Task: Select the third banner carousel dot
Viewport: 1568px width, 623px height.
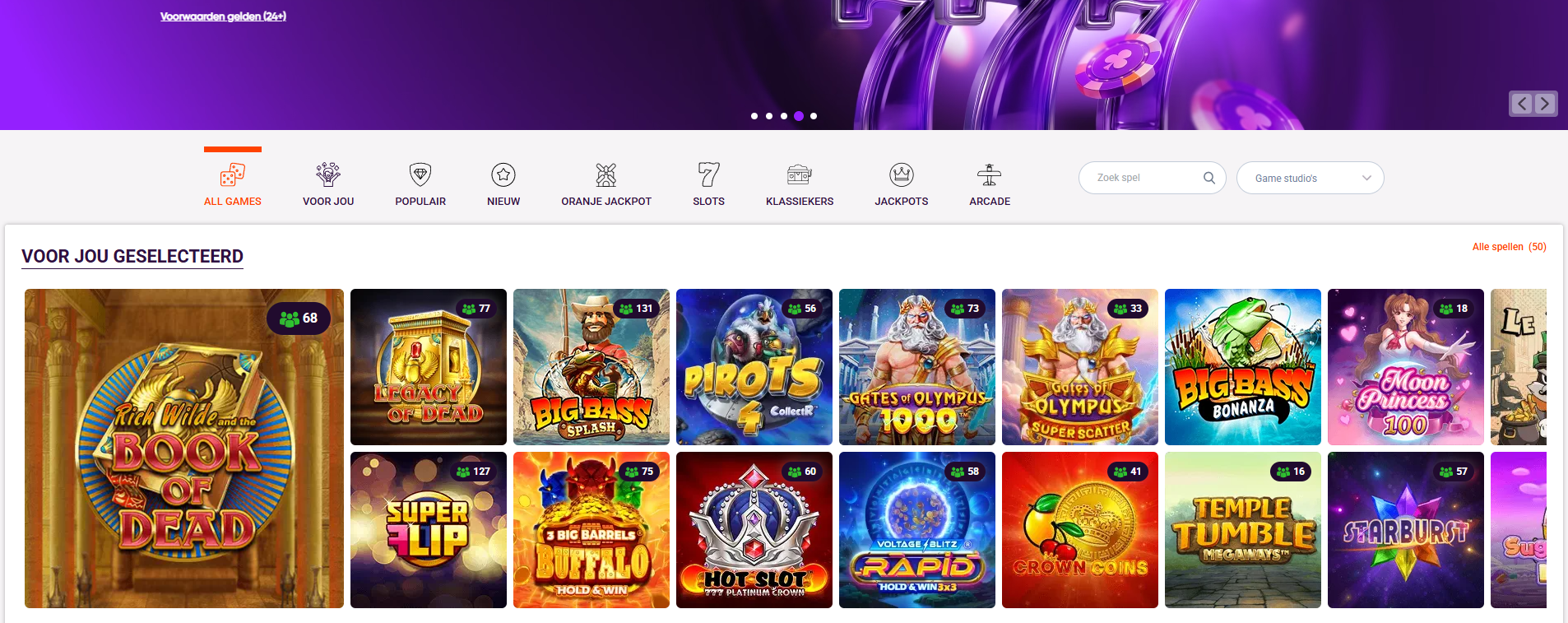Action: (x=784, y=116)
